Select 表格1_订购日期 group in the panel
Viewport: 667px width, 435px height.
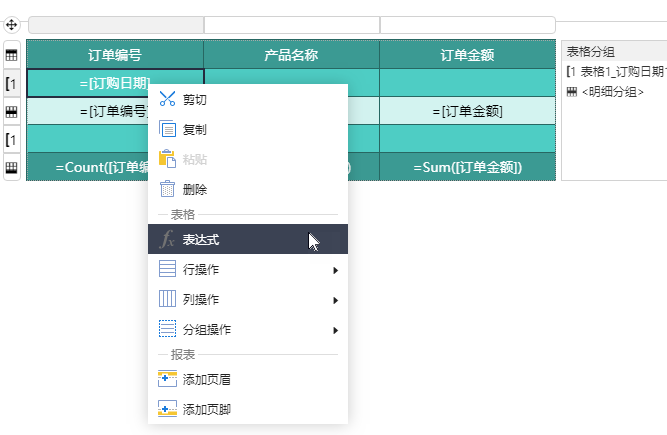point(616,71)
